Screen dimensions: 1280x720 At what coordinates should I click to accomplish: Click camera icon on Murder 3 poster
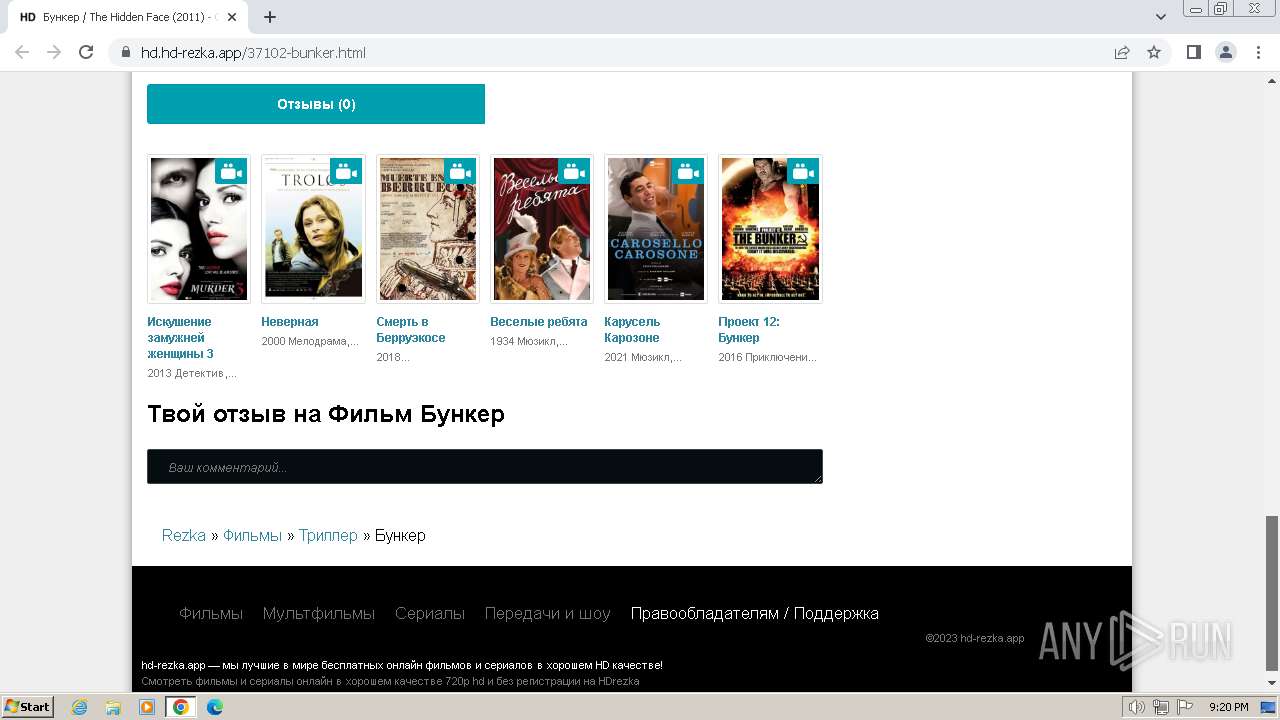232,171
